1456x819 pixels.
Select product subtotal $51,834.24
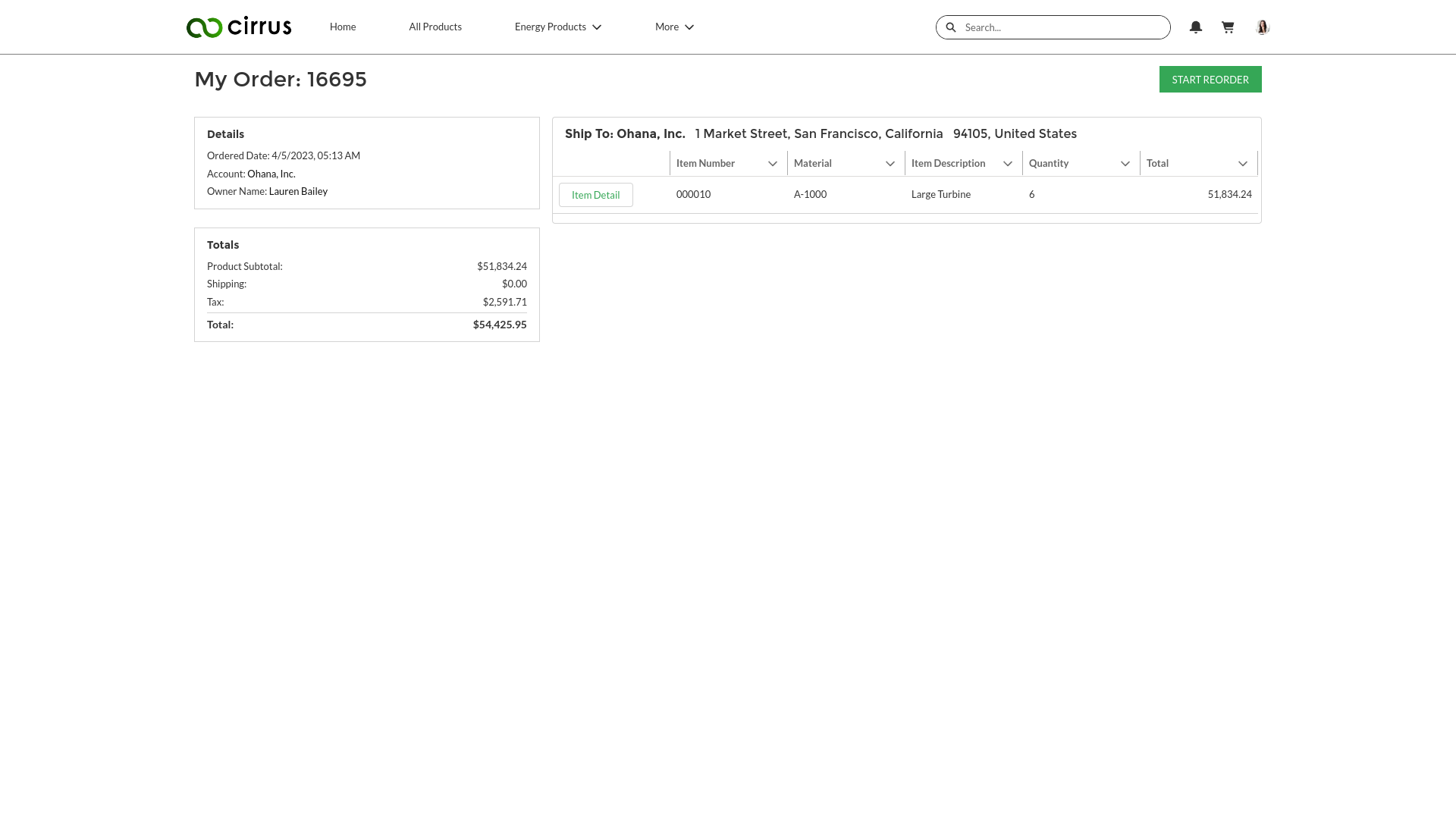(x=502, y=266)
